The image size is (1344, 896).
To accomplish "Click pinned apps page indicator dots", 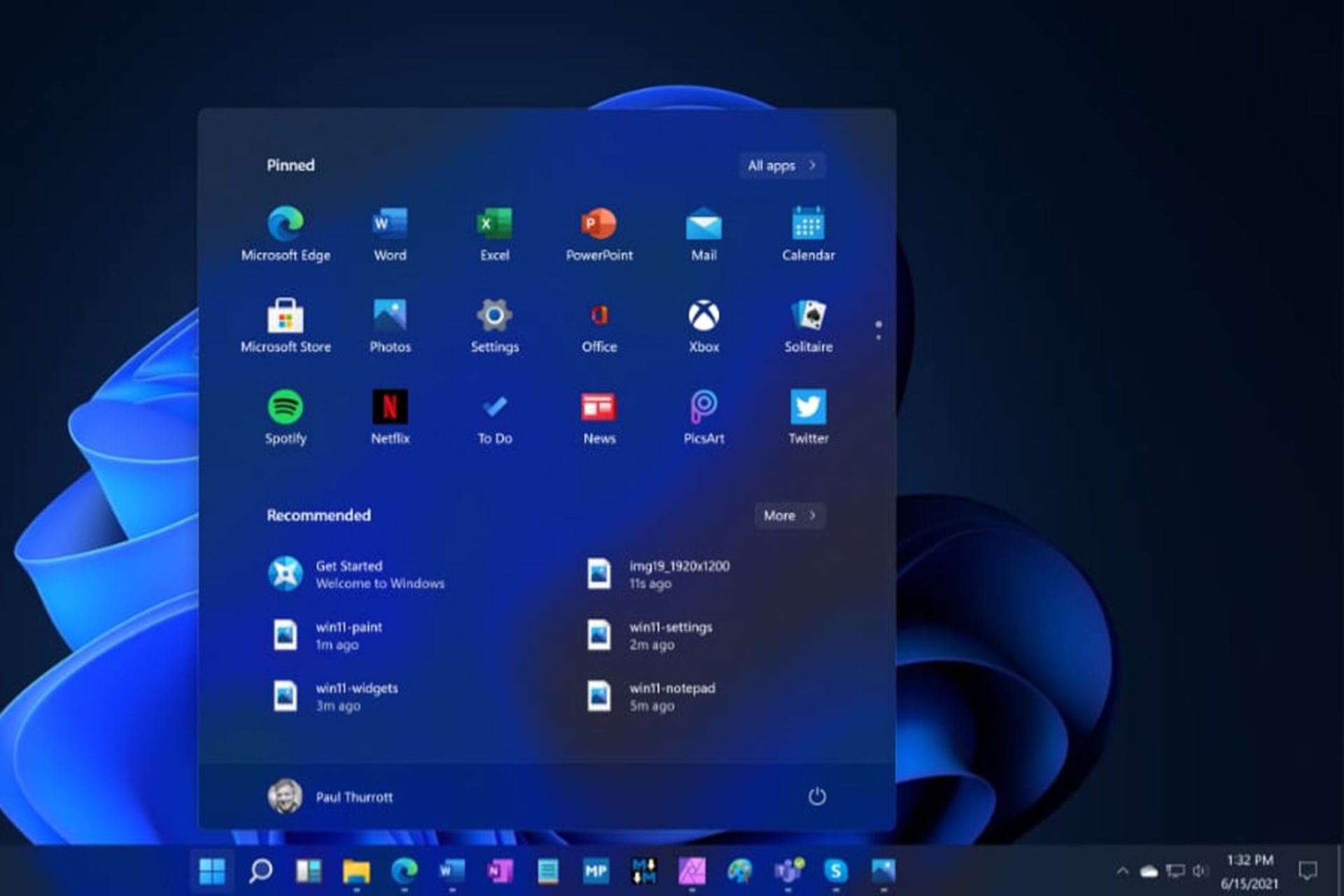I will 878,330.
